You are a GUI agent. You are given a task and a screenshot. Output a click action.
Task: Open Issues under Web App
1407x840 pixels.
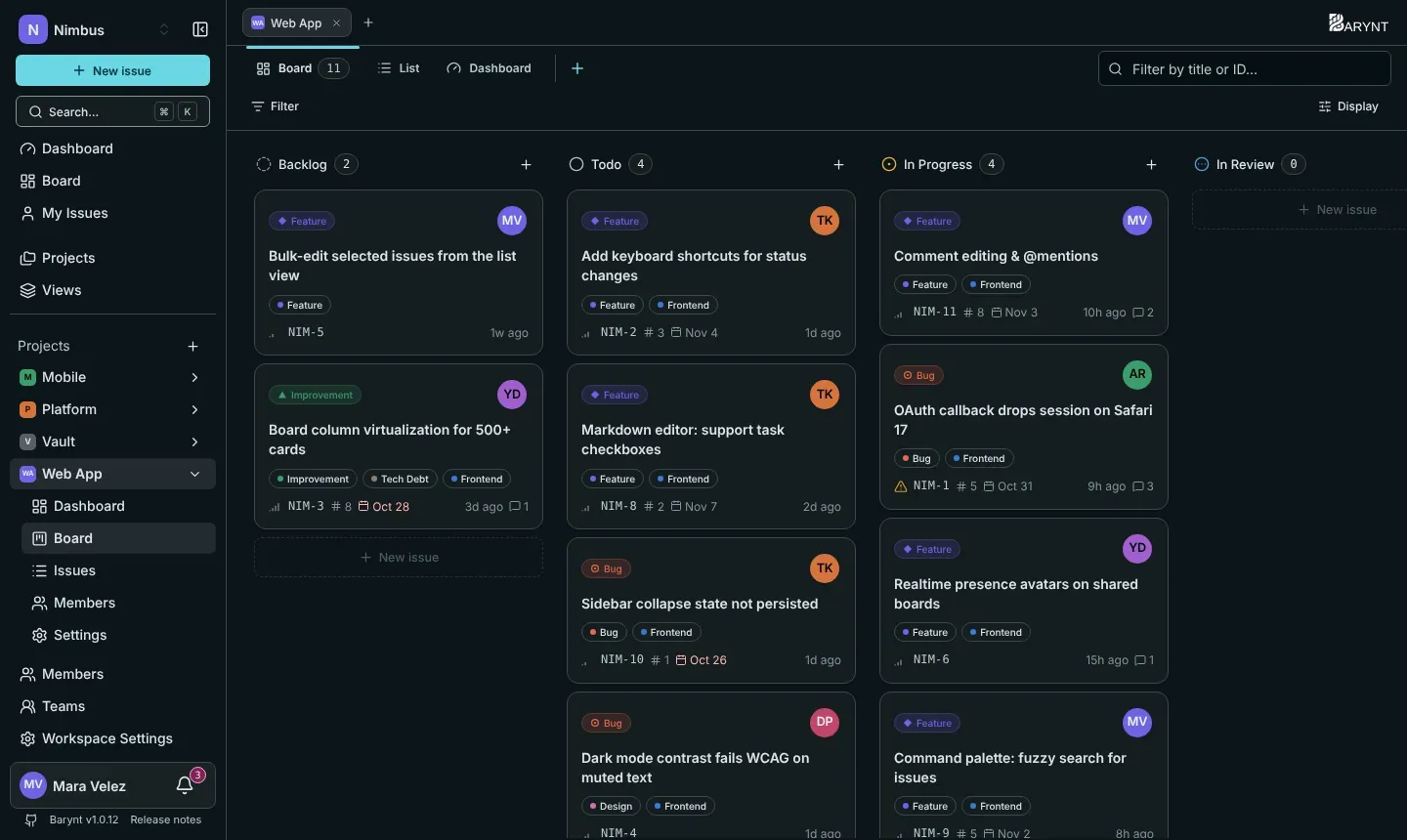(x=118, y=570)
